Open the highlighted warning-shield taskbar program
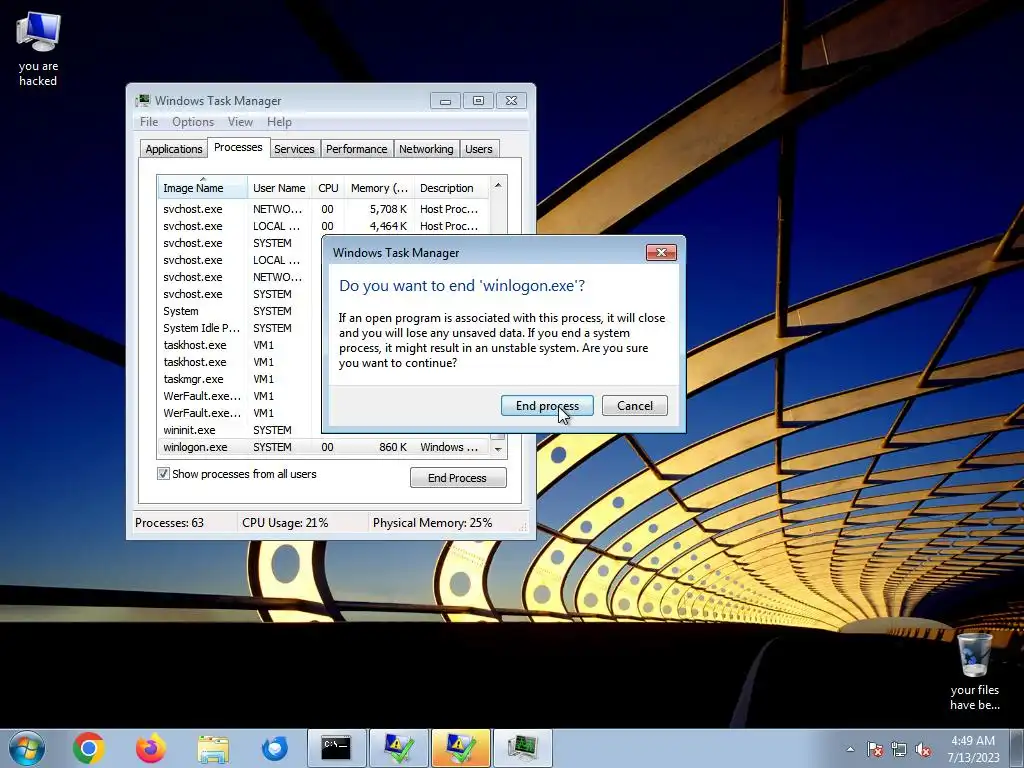The height and width of the screenshot is (768, 1024). point(461,748)
